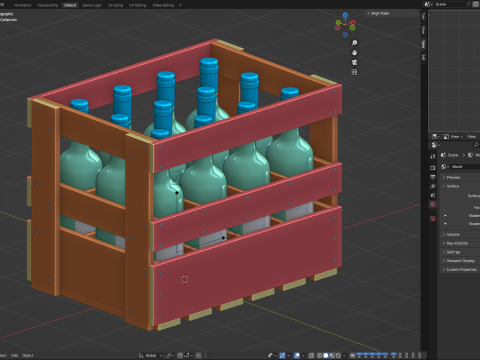Open the Tool tab of the viewport sidebar
This screenshot has height=360, width=480.
click(423, 16)
